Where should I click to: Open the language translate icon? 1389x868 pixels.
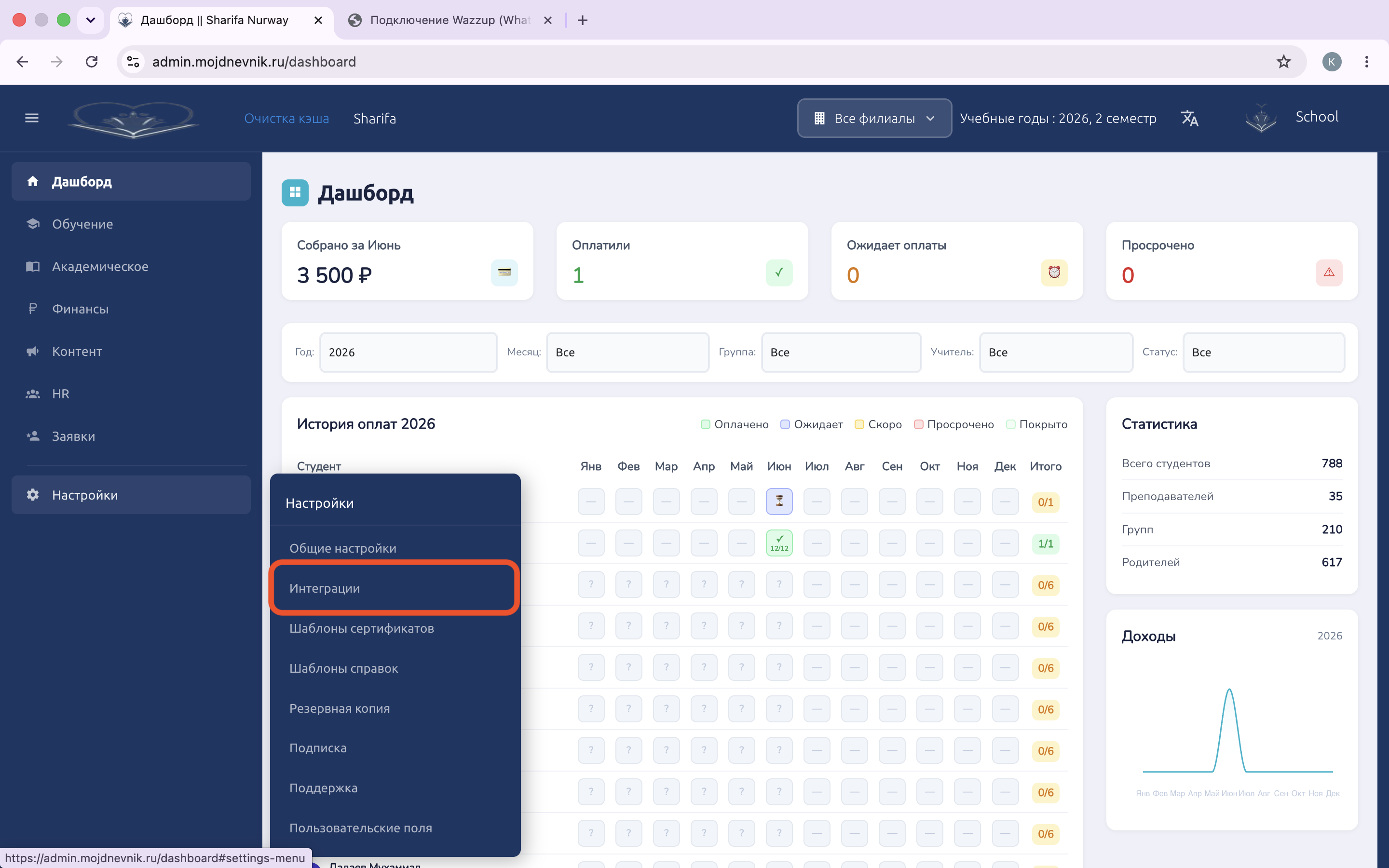pyautogui.click(x=1189, y=118)
